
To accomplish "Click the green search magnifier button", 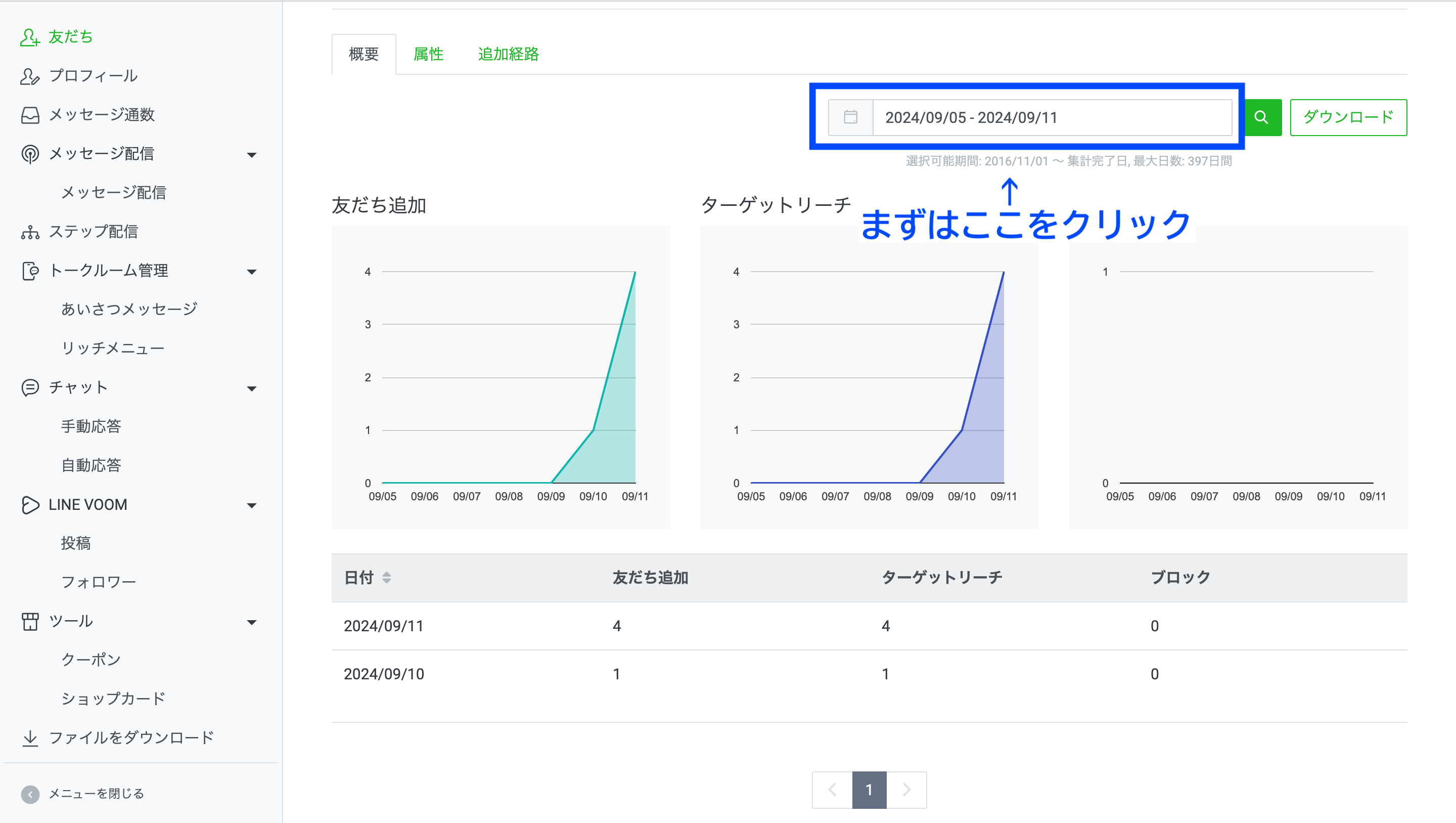I will 1261,118.
